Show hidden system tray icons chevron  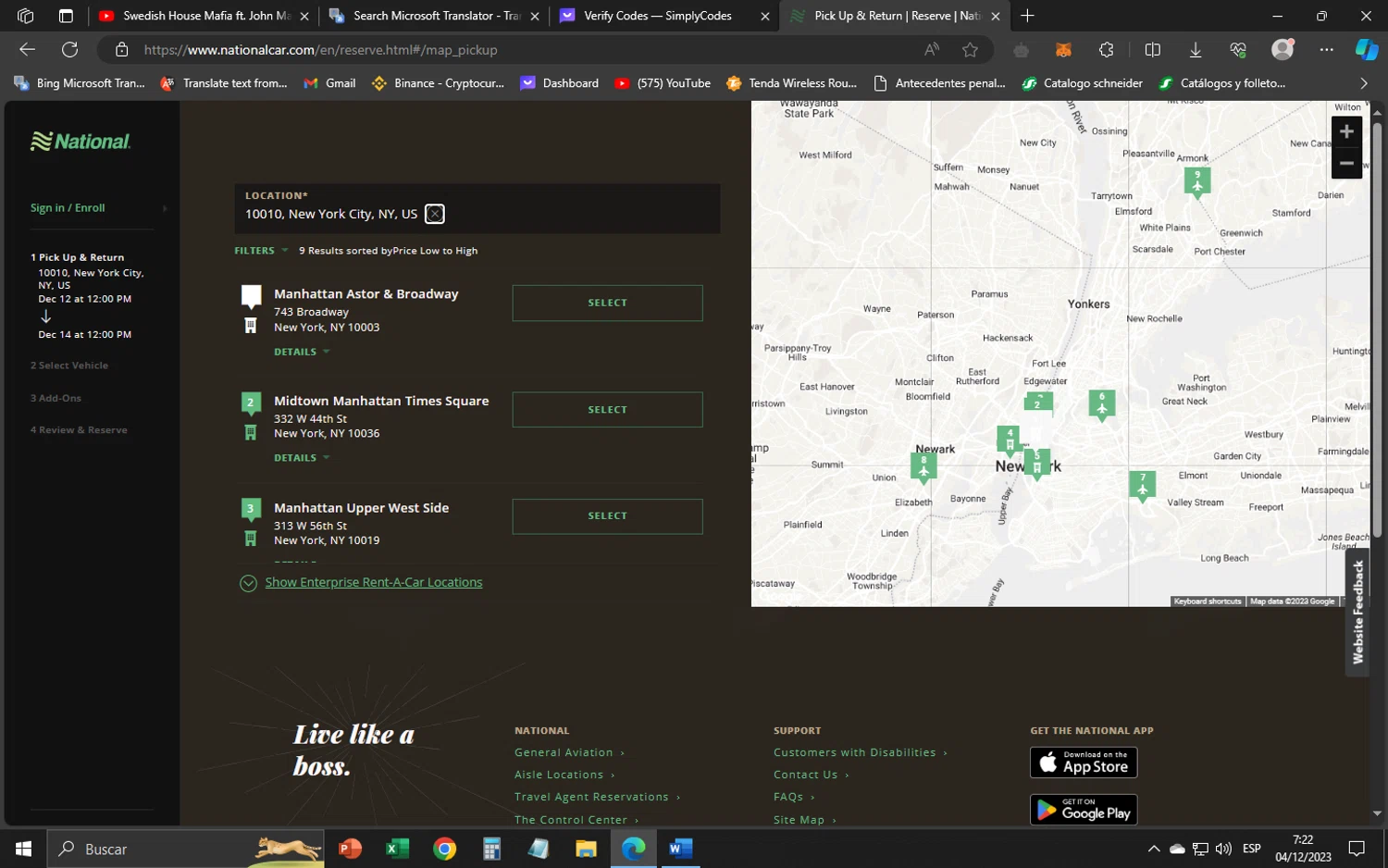tap(1153, 849)
